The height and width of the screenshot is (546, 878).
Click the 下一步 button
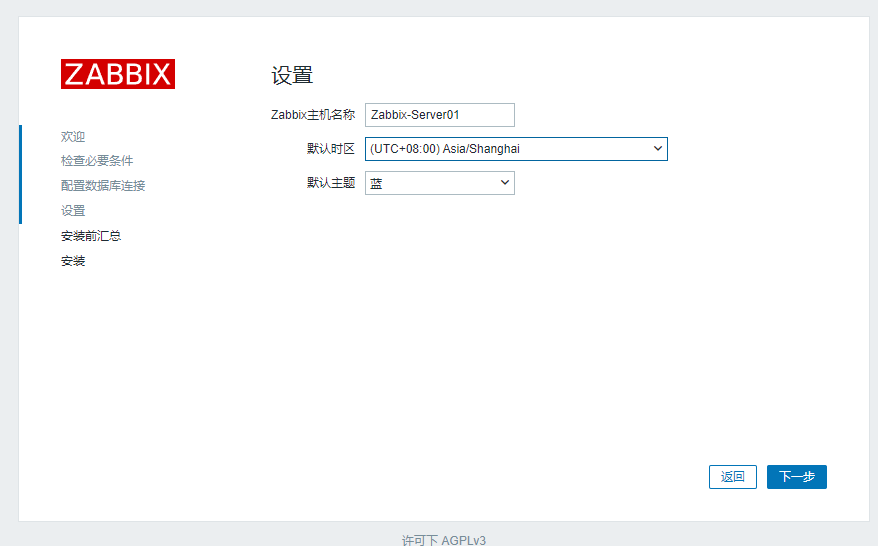[796, 477]
